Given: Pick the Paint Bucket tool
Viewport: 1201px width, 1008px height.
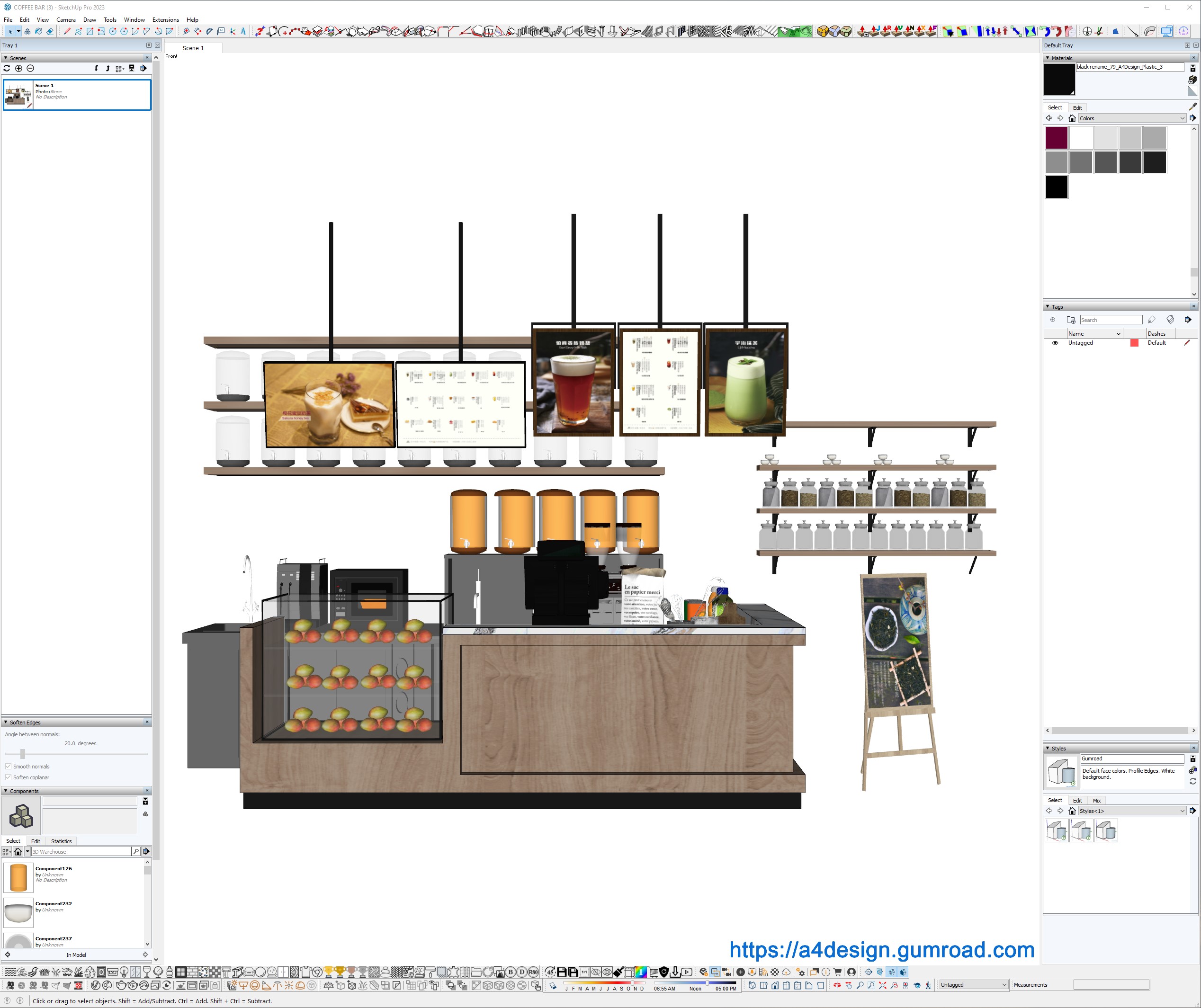Looking at the screenshot, I should (x=38, y=31).
